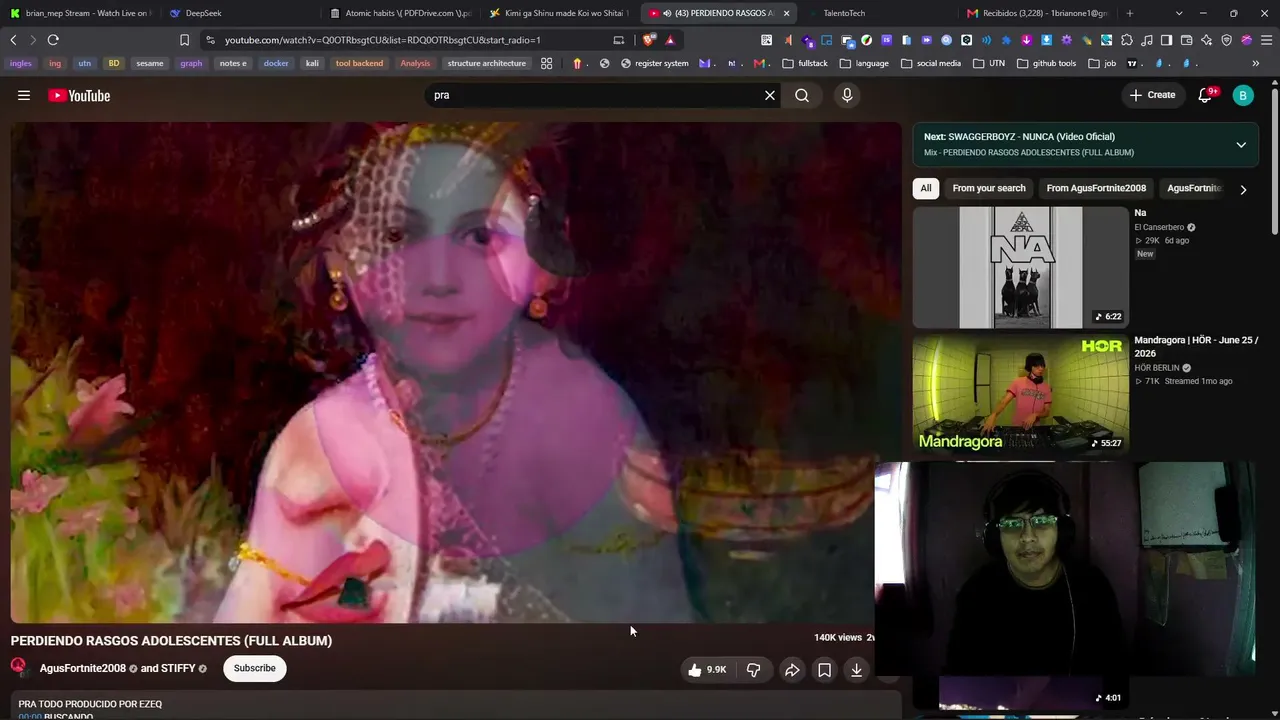
Task: Start voice search with the microphone
Action: point(847,95)
